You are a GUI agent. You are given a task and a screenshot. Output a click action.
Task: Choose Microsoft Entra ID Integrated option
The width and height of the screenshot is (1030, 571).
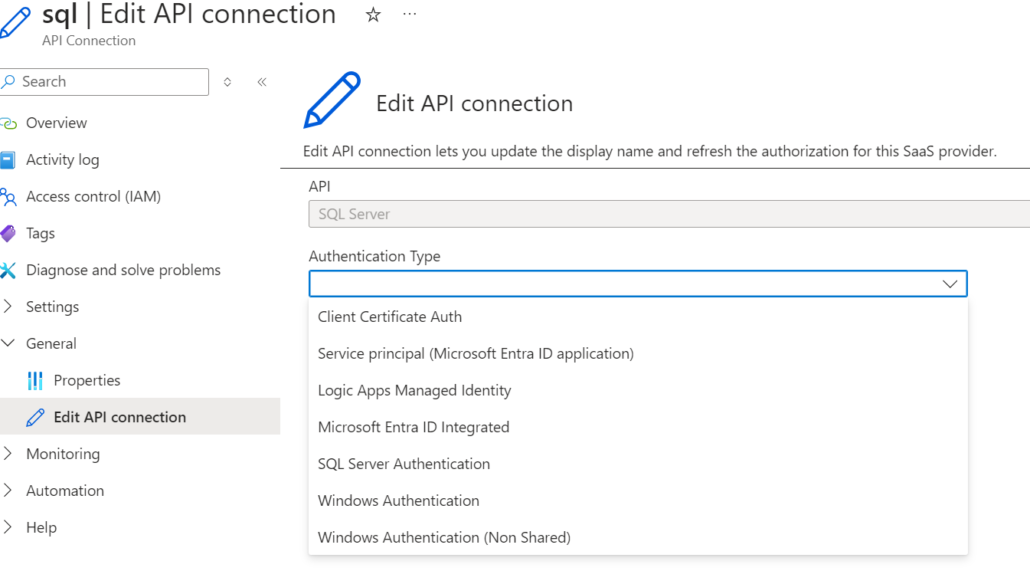tap(638, 427)
